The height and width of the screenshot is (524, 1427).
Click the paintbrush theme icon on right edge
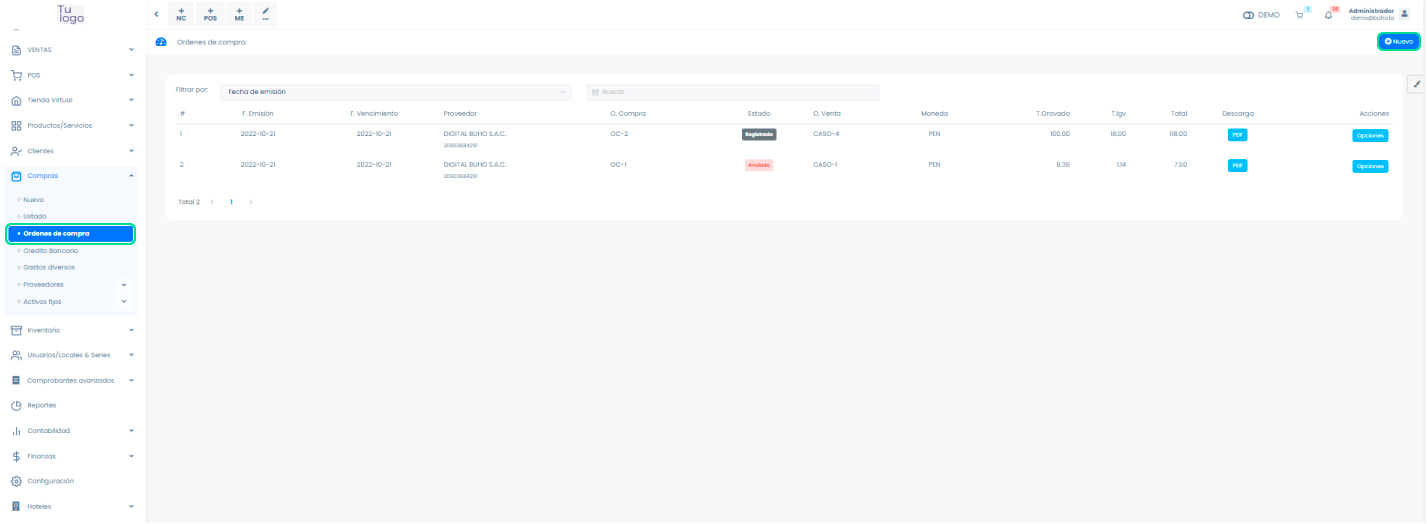[1416, 85]
